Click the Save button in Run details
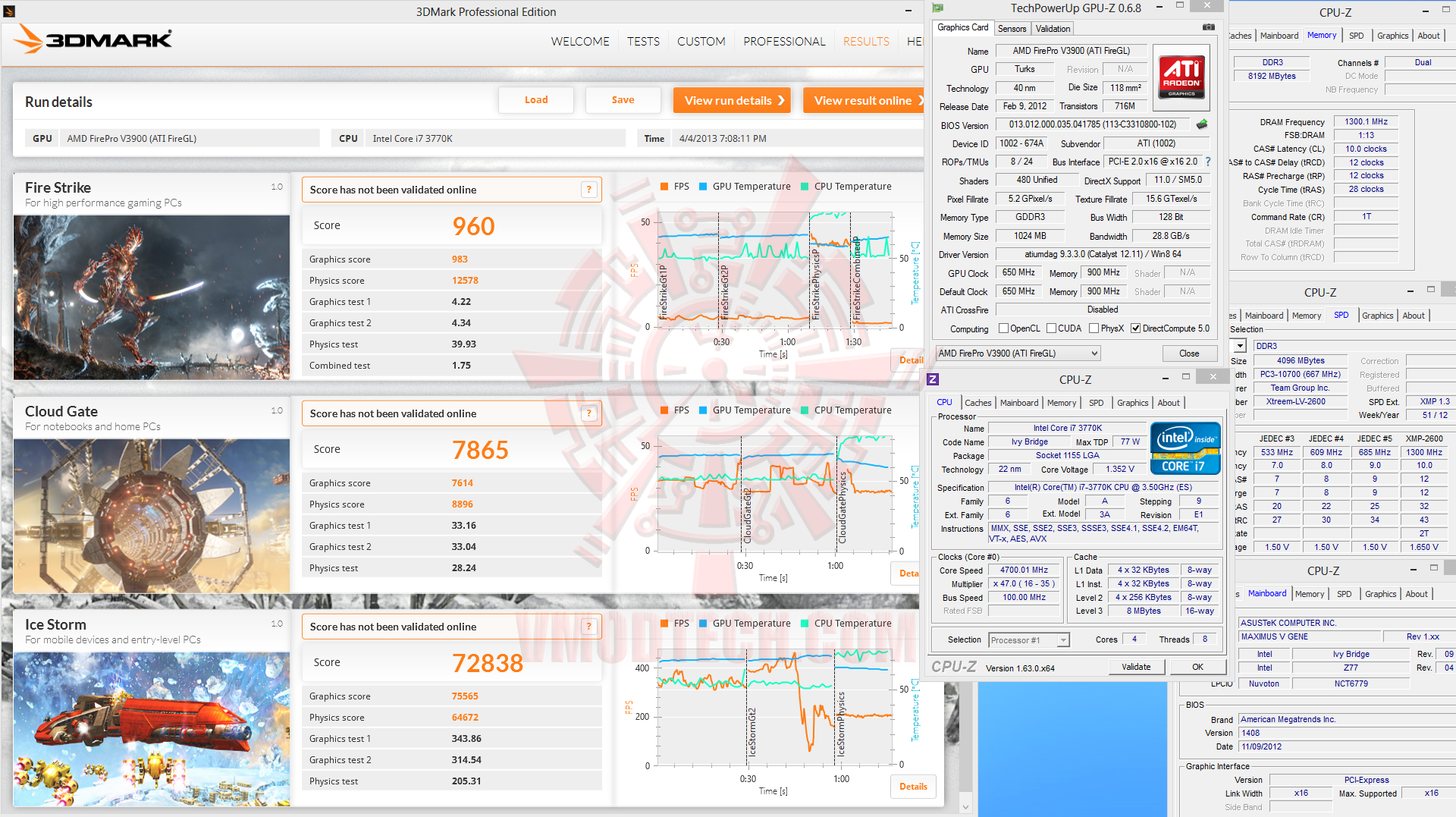 click(x=623, y=100)
